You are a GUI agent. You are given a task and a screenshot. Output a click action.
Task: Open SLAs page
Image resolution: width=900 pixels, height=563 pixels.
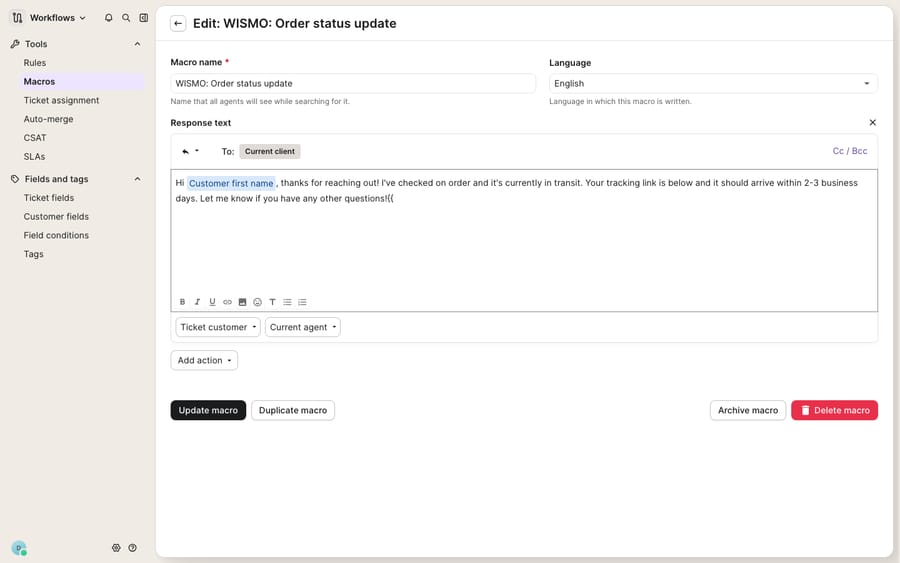click(34, 157)
